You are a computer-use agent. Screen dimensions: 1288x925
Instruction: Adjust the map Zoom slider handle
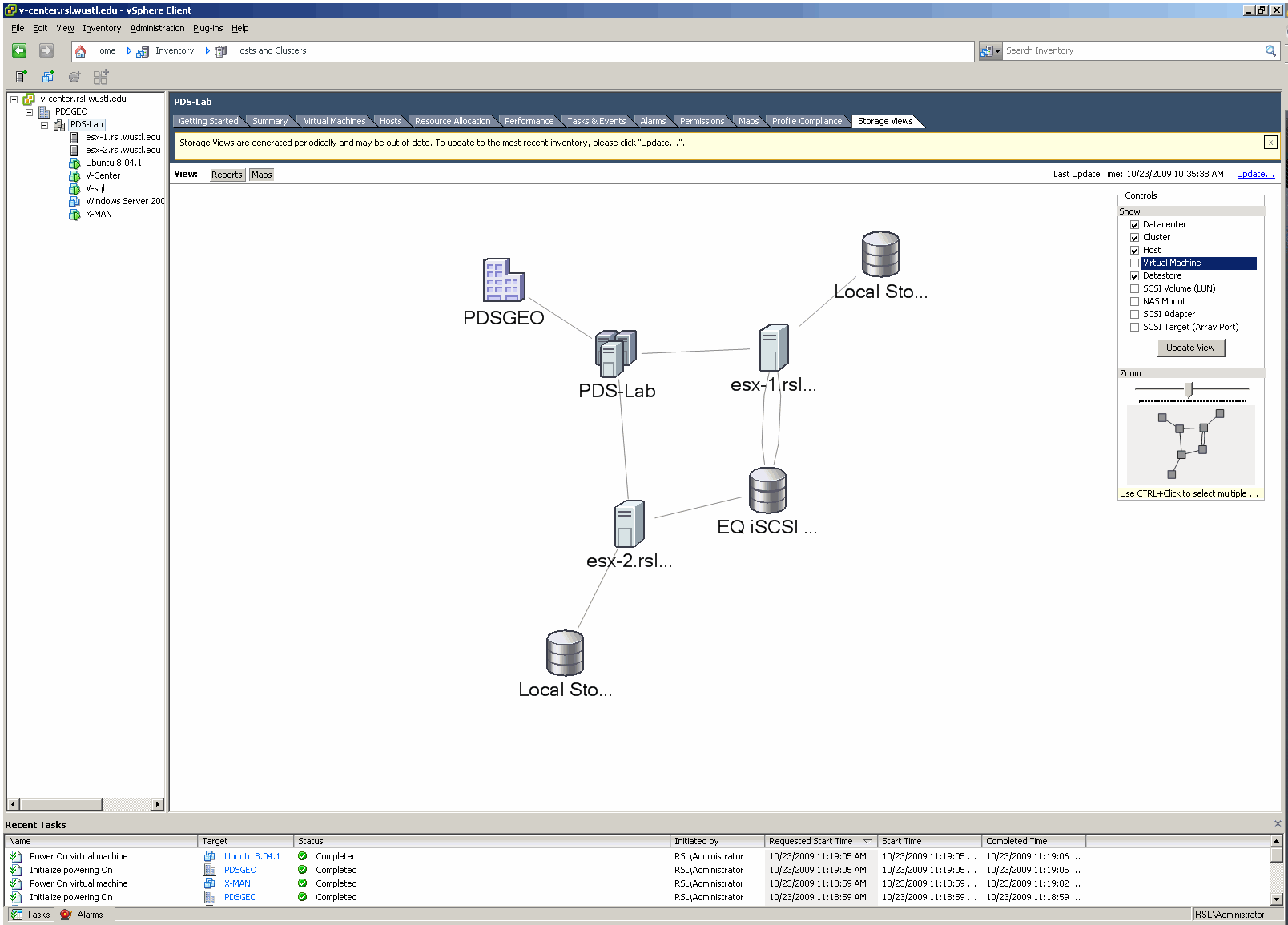[1189, 388]
